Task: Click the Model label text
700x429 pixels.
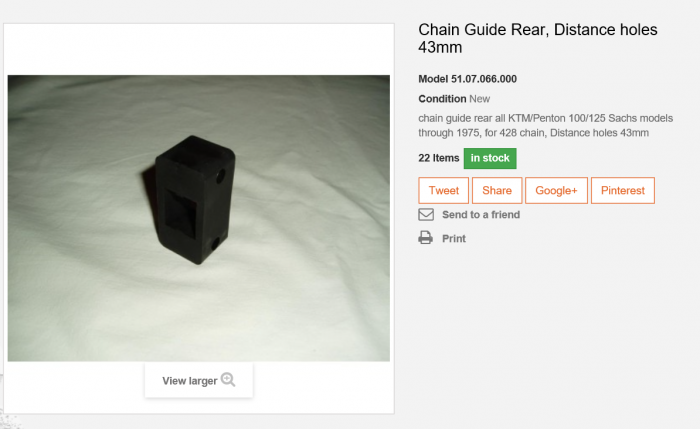Action: (433, 79)
